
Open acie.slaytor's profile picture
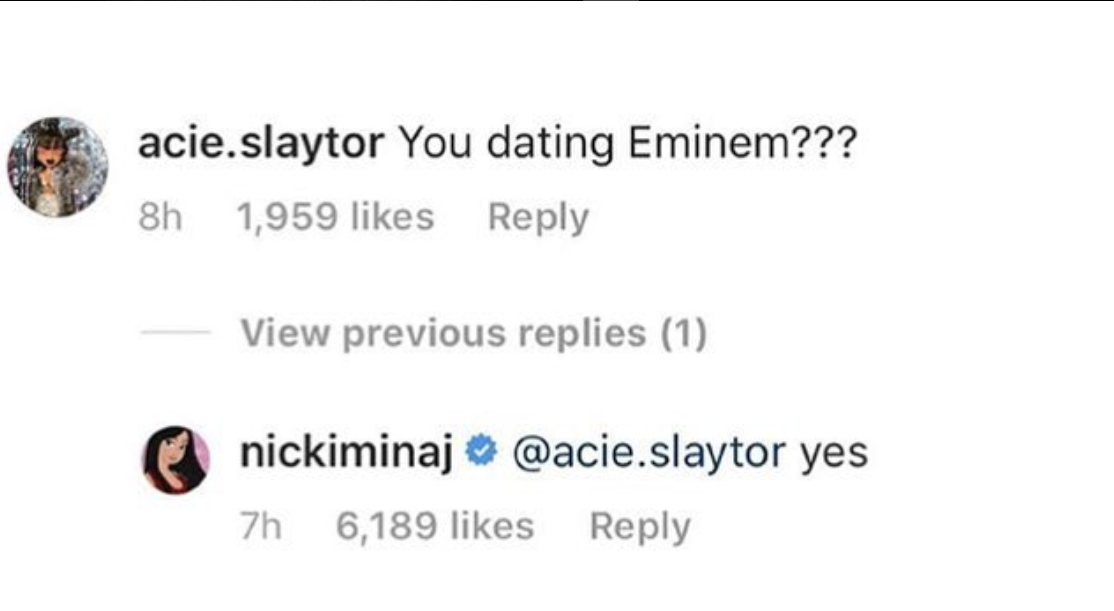[57, 167]
